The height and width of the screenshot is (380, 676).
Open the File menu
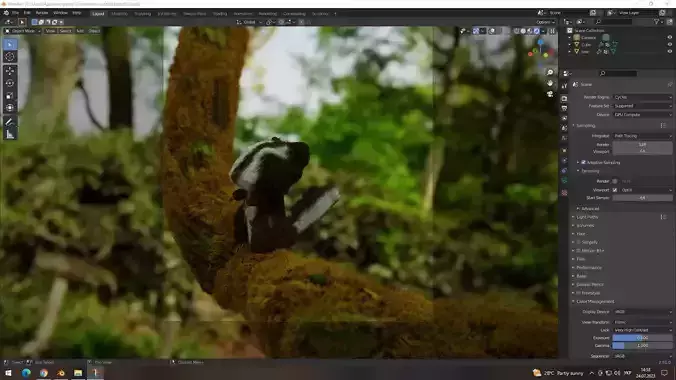(16, 13)
